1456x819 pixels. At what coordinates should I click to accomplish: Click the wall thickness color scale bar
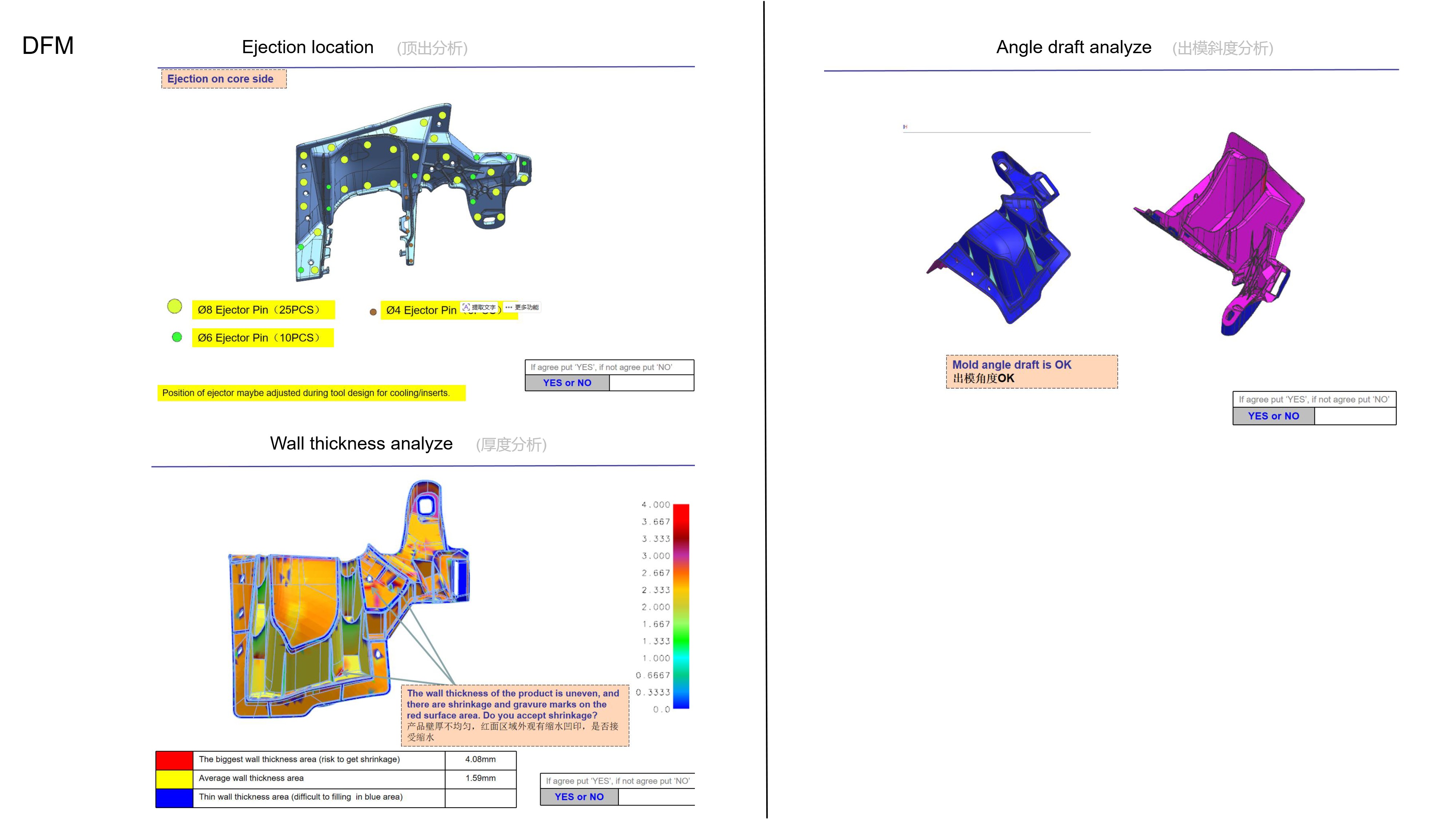pos(681,606)
